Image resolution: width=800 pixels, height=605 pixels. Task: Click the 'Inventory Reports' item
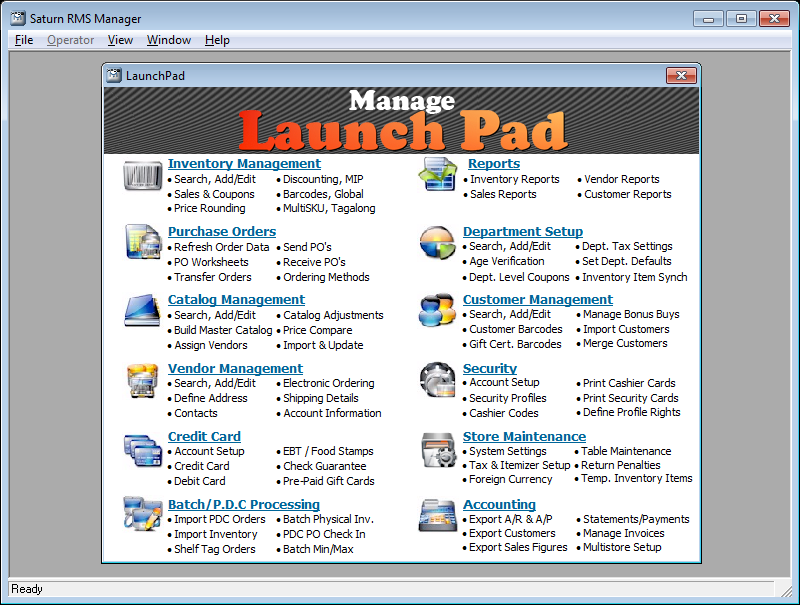coord(515,180)
